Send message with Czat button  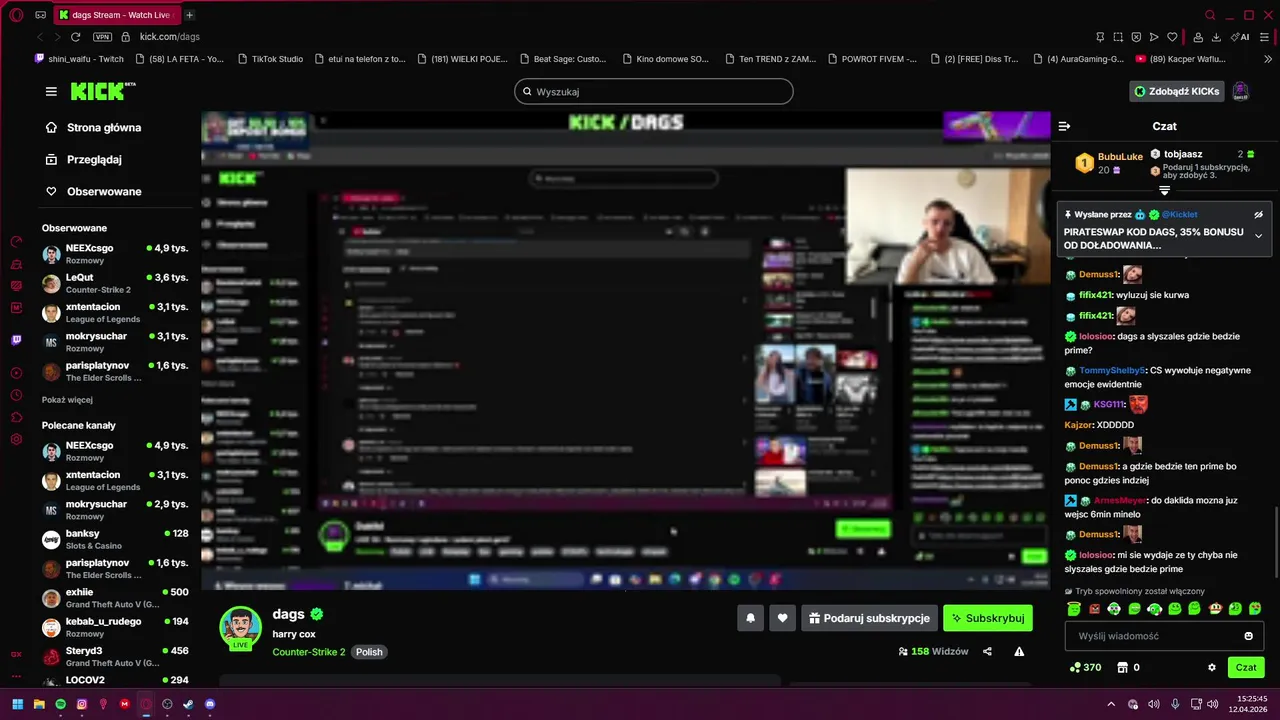point(1246,667)
